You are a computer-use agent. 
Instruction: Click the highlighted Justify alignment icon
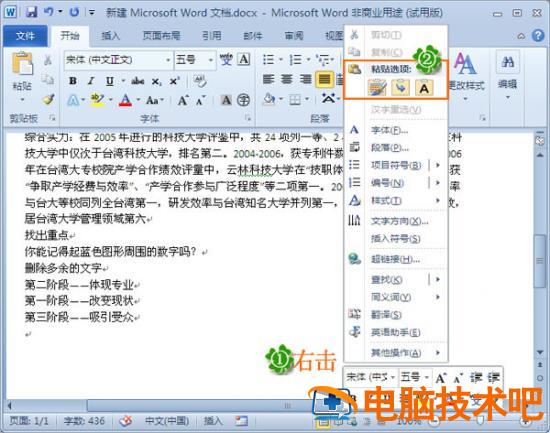(x=324, y=80)
